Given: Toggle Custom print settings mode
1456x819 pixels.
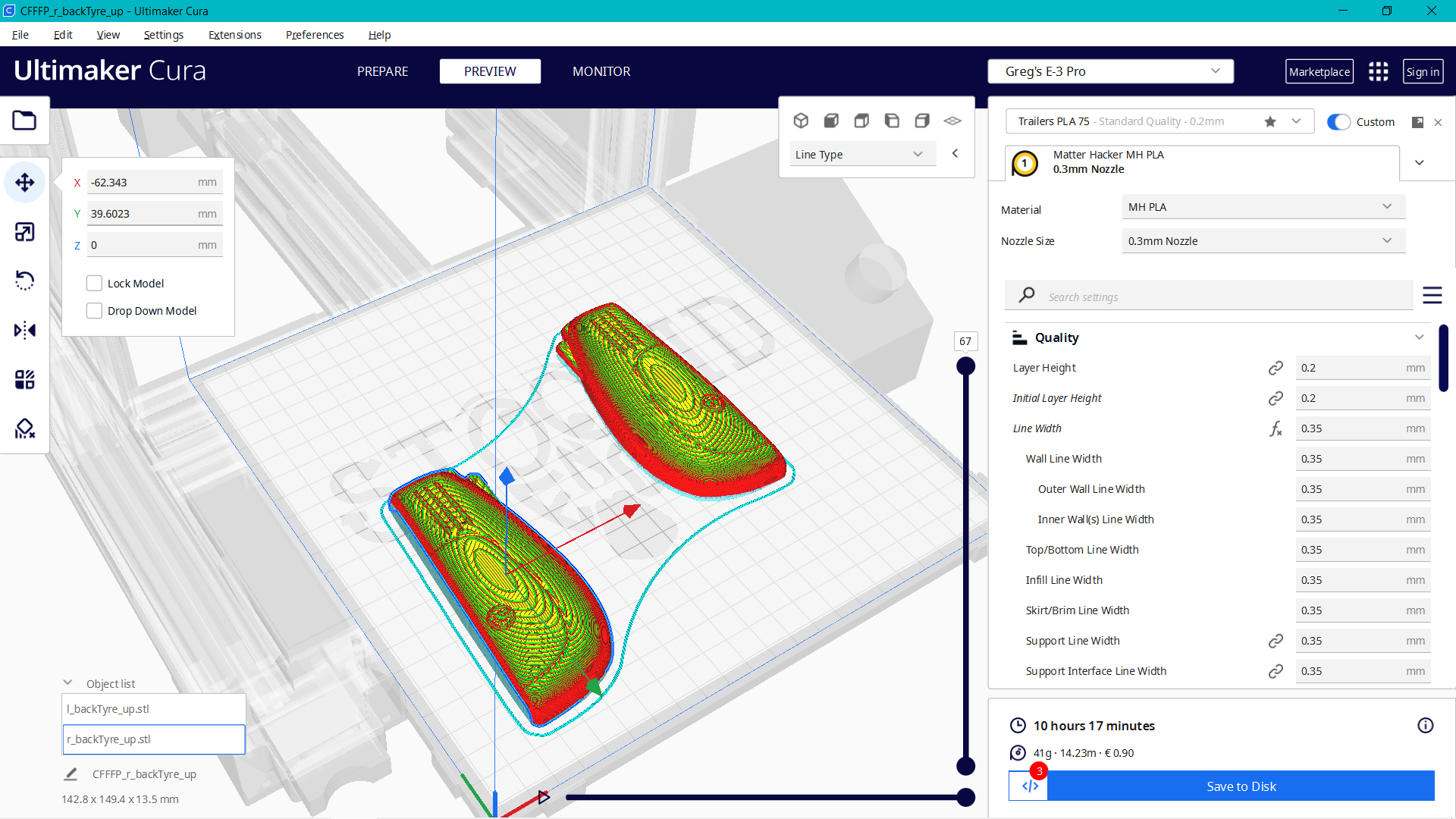Looking at the screenshot, I should (1339, 121).
